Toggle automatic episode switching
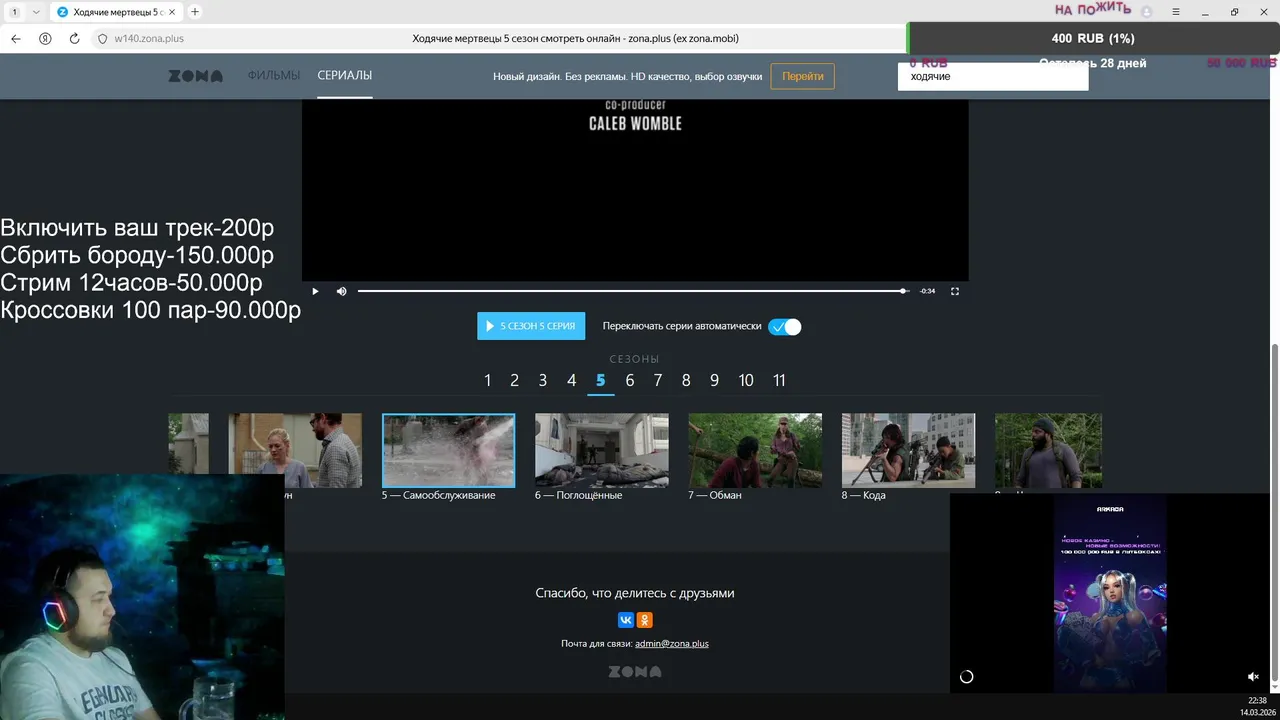 [x=785, y=326]
